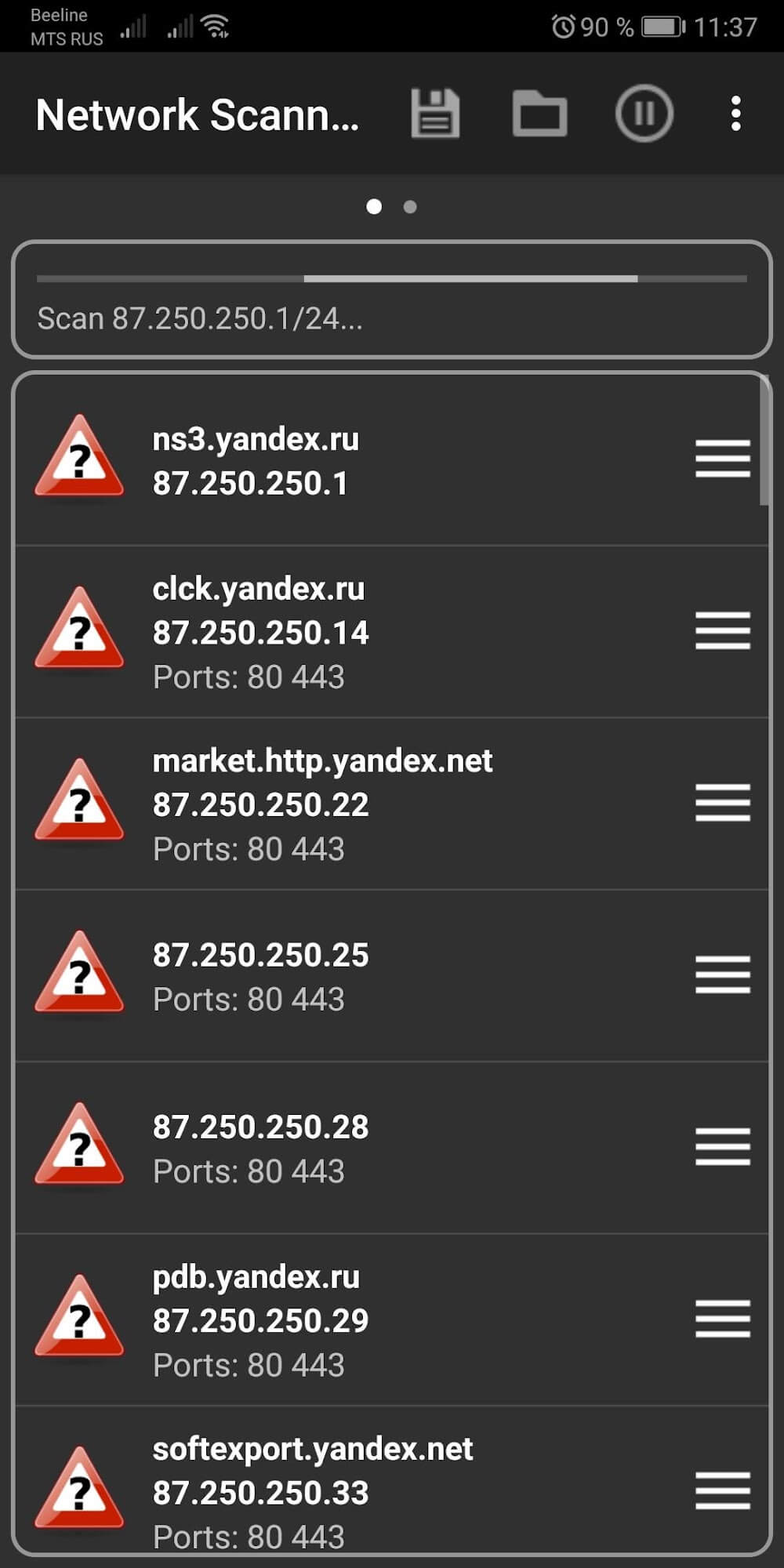
Task: Tap the warning icon for clck.yandex.ru
Action: pos(79,630)
